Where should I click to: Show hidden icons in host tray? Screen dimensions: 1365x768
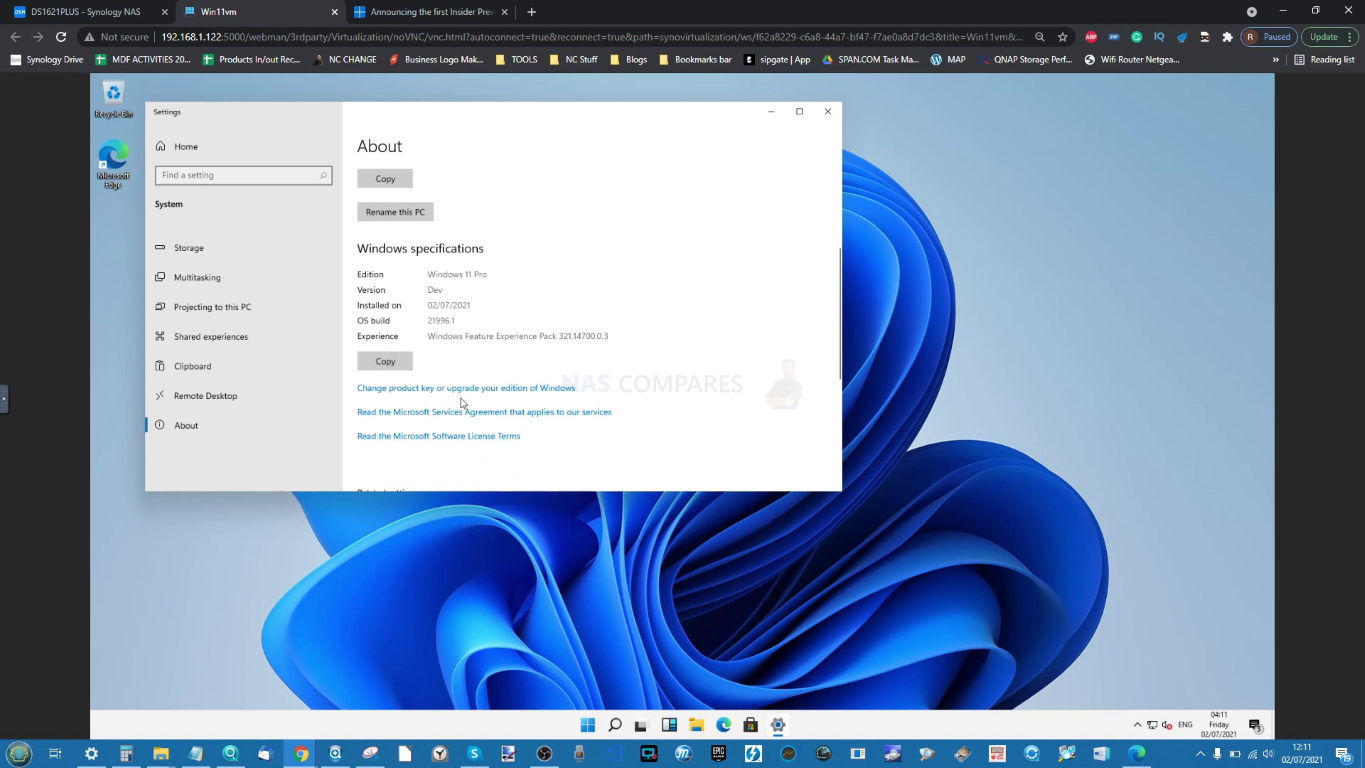click(x=1200, y=754)
